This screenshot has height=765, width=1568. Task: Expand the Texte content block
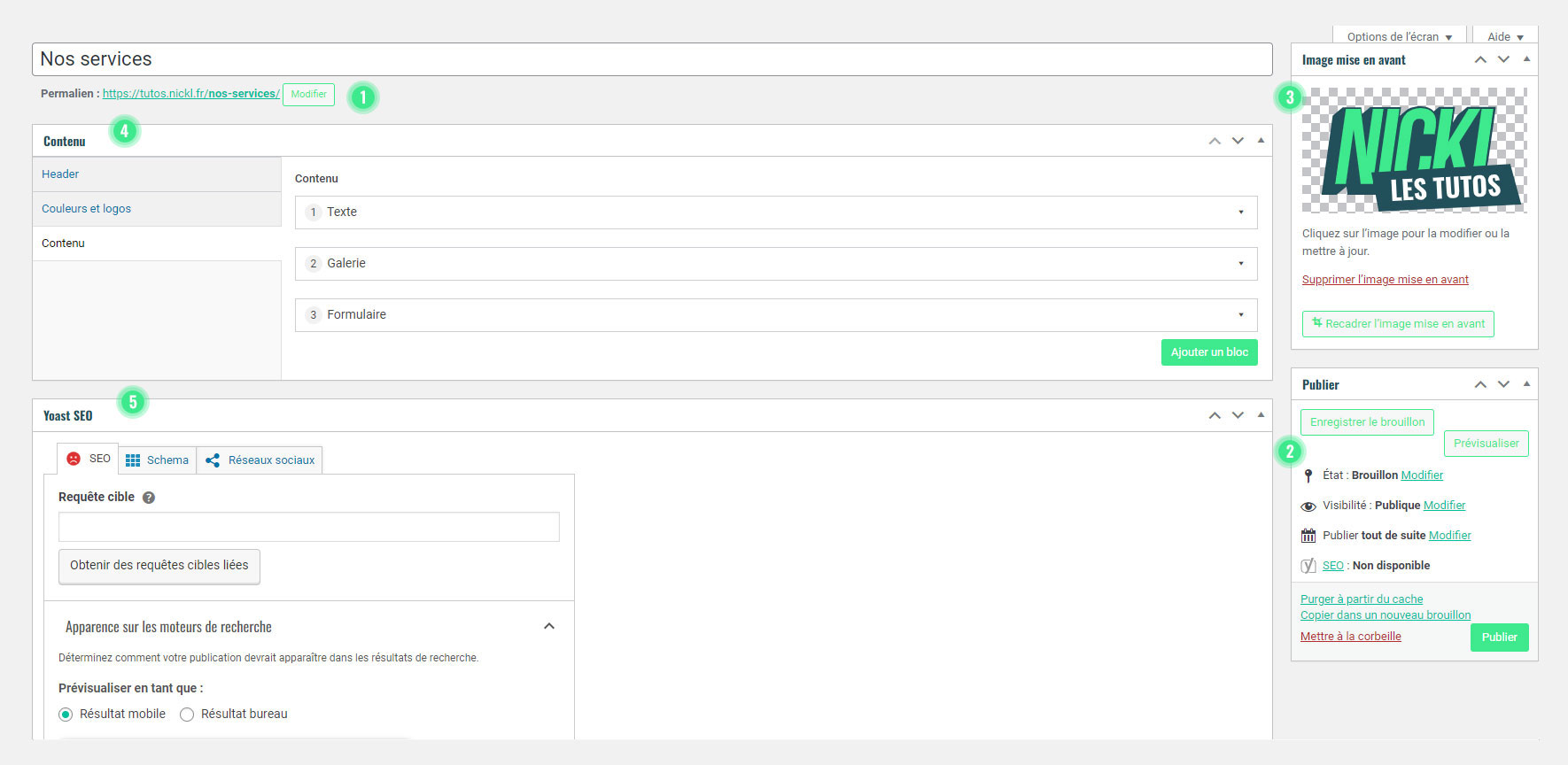click(1240, 212)
